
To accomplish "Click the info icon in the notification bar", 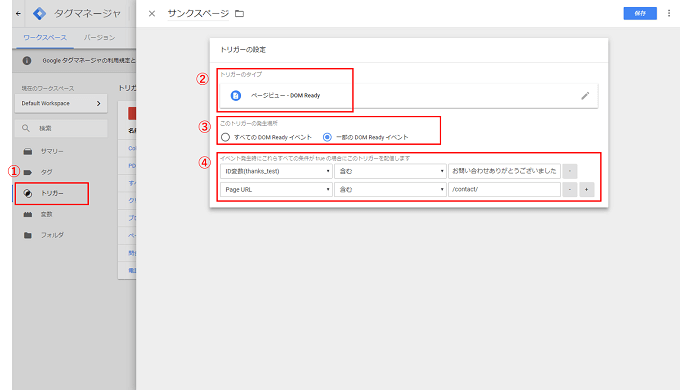I will tap(27, 60).
